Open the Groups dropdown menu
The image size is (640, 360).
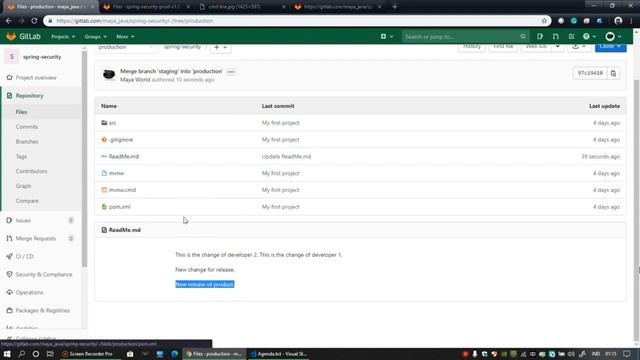point(96,37)
